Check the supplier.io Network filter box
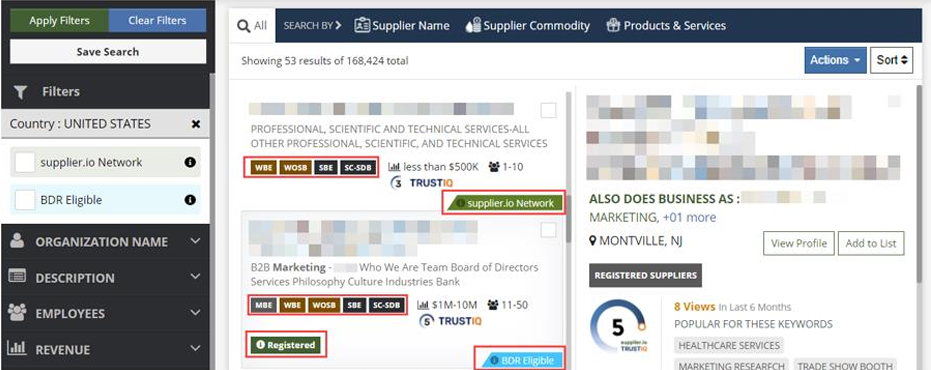This screenshot has height=370, width=931. click(x=24, y=162)
